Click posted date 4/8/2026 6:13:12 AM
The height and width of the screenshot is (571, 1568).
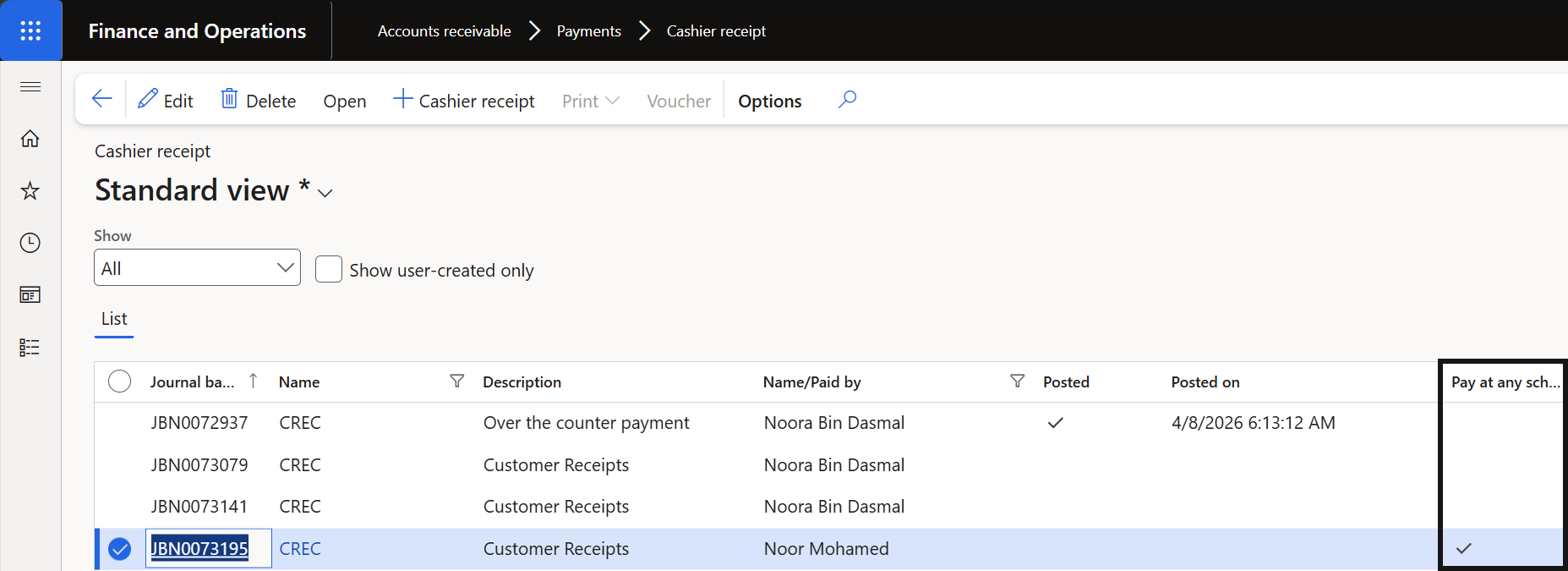(1254, 423)
